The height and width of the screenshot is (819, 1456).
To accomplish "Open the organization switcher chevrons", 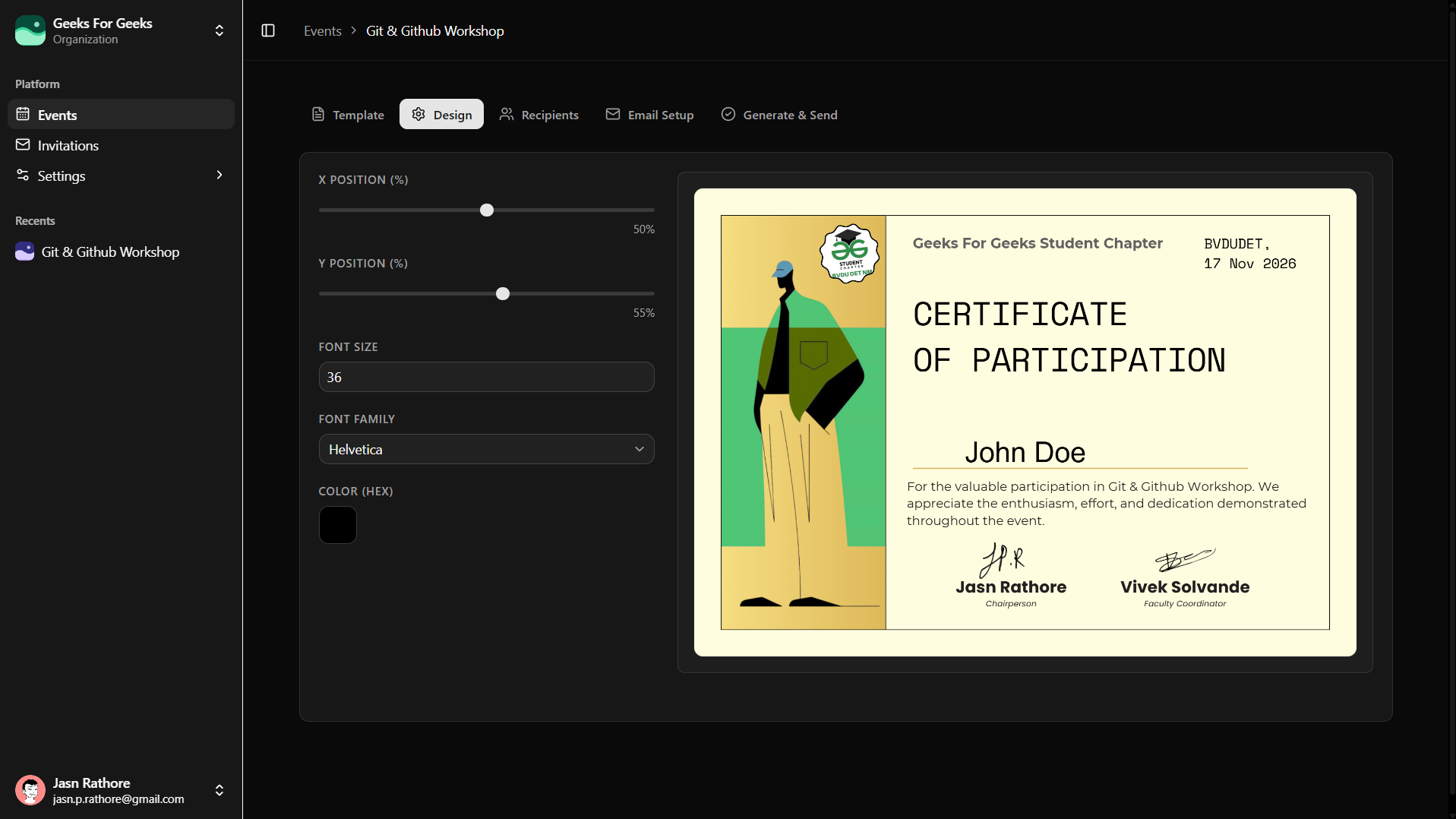I will click(x=220, y=30).
